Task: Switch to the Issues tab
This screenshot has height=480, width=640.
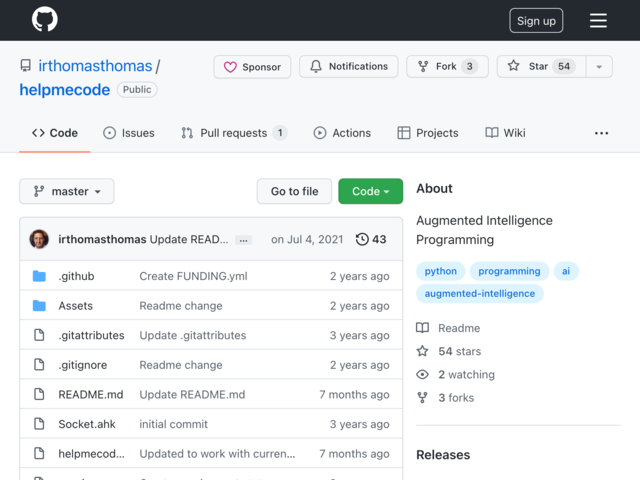Action: coord(129,133)
